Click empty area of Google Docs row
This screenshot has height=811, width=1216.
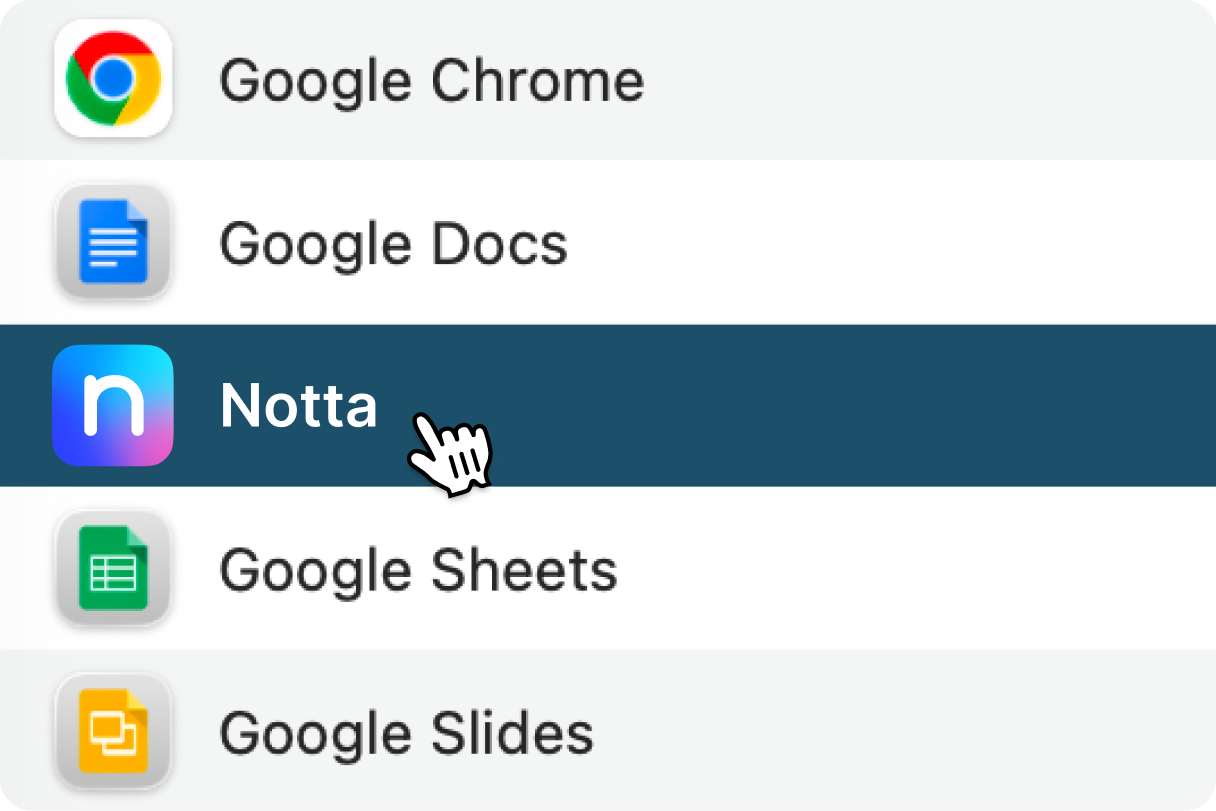(900, 243)
